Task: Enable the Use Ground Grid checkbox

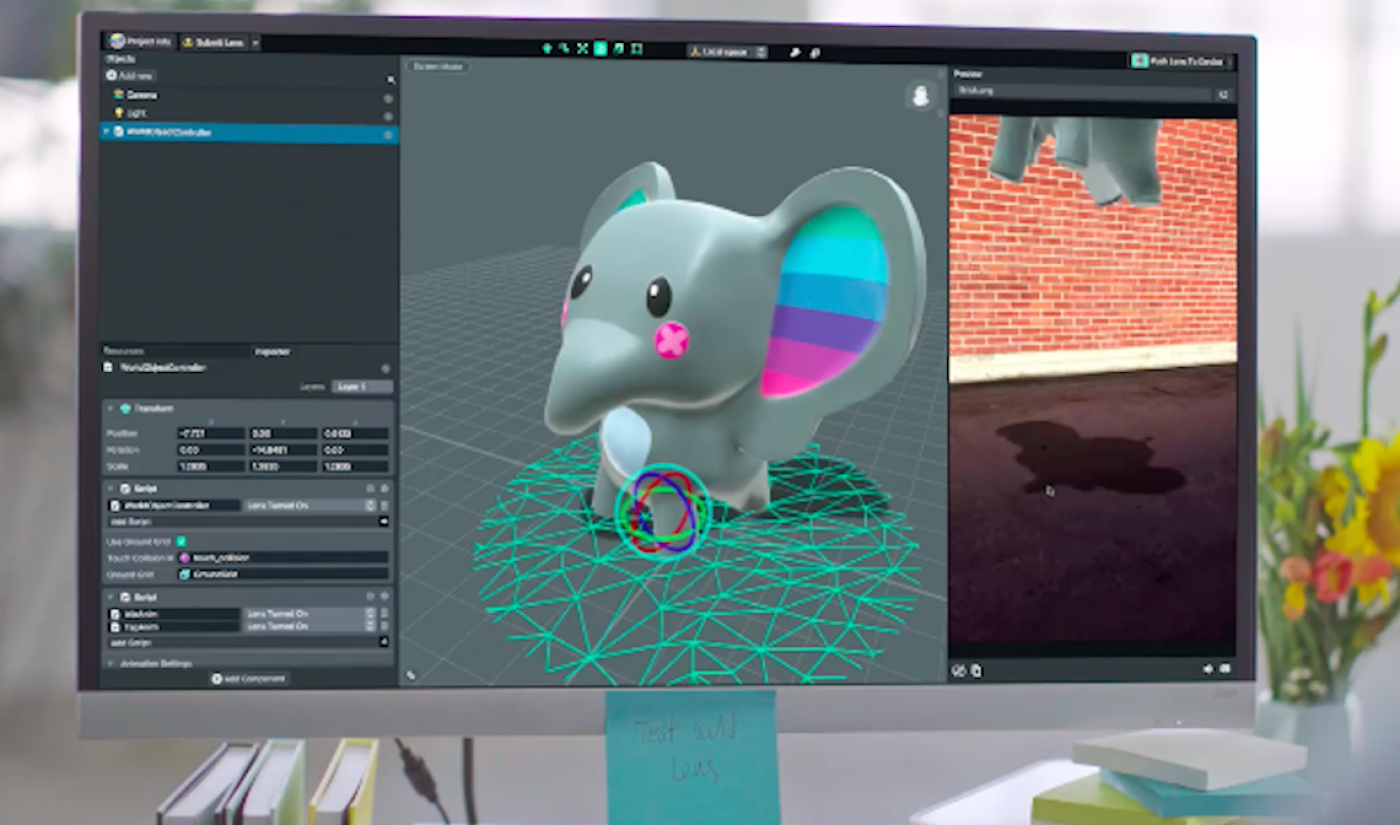Action: point(181,542)
